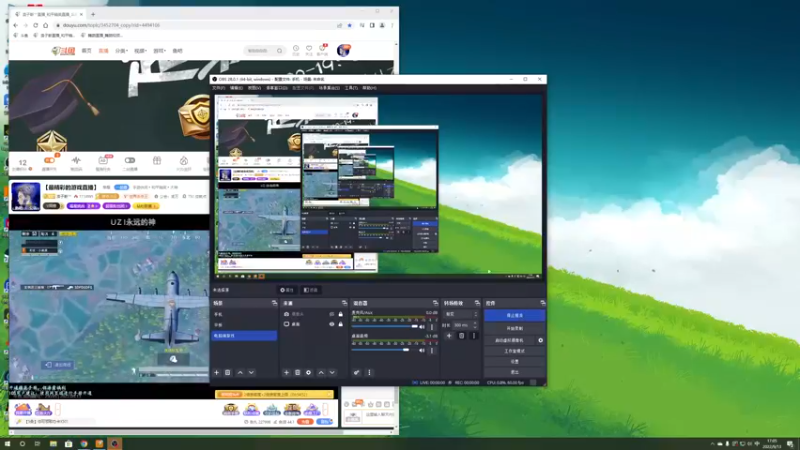Pop out the Controls dock
The height and width of the screenshot is (450, 800).
(542, 303)
